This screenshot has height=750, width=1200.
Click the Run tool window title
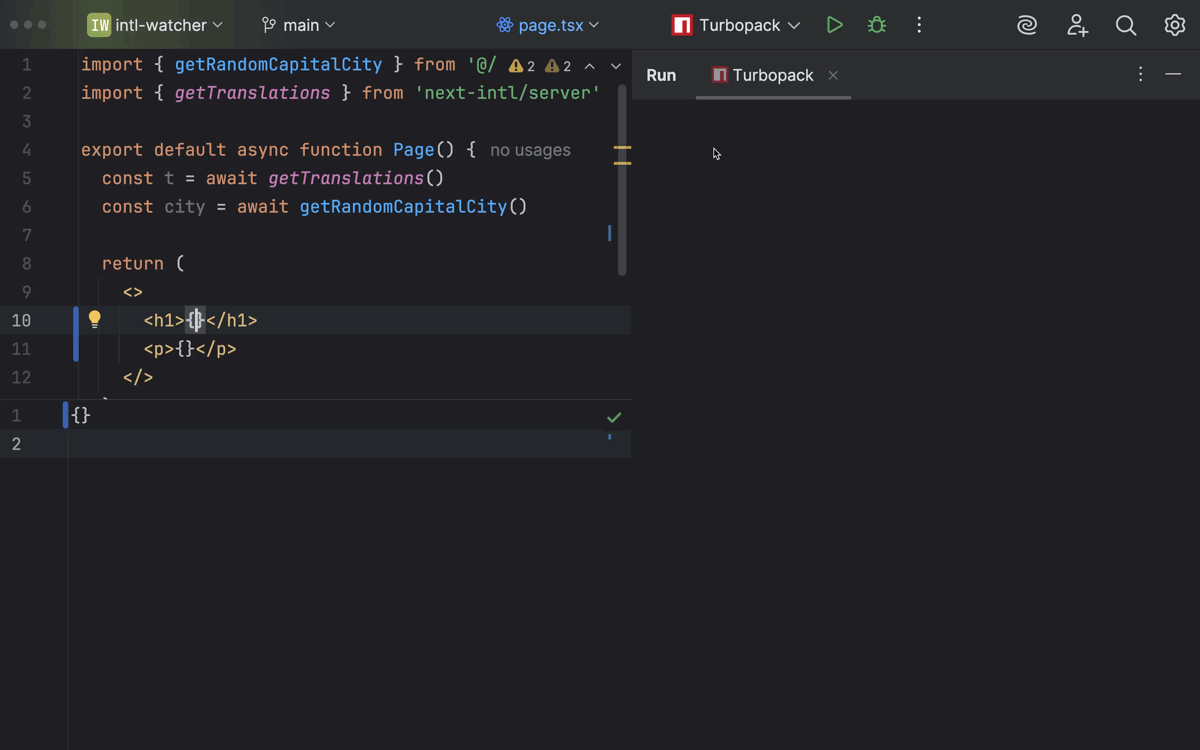coord(661,75)
